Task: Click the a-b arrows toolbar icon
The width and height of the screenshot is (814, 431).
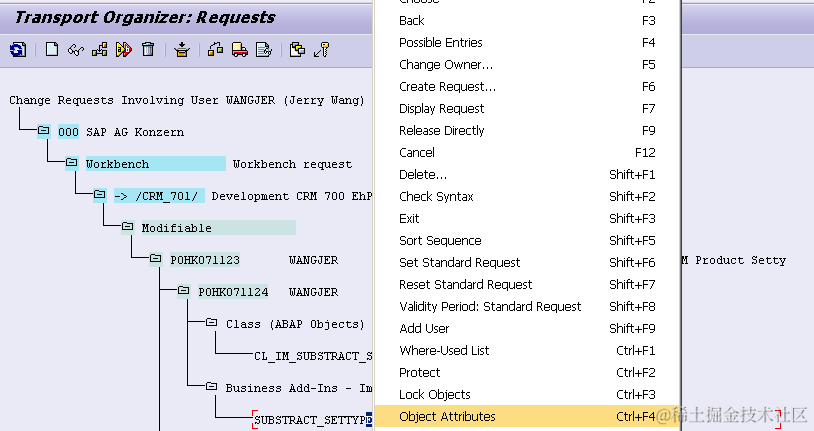Action: tap(124, 50)
